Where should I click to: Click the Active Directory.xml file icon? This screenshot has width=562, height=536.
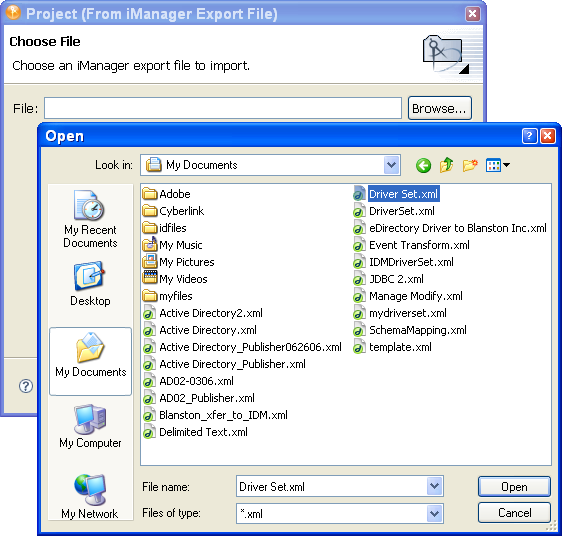click(x=149, y=330)
